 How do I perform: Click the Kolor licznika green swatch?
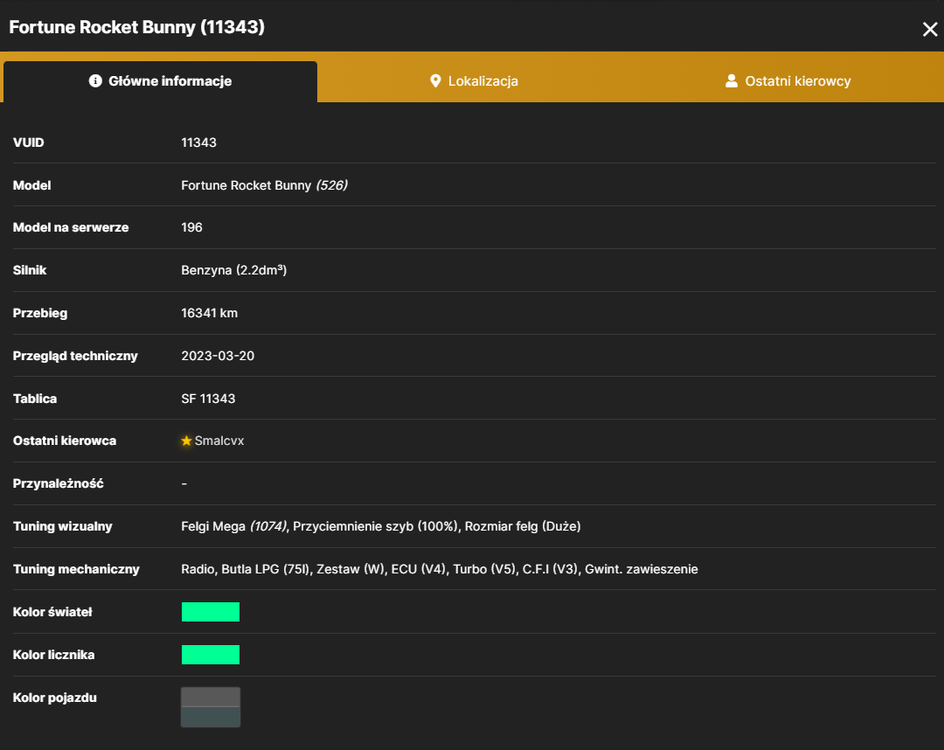211,654
